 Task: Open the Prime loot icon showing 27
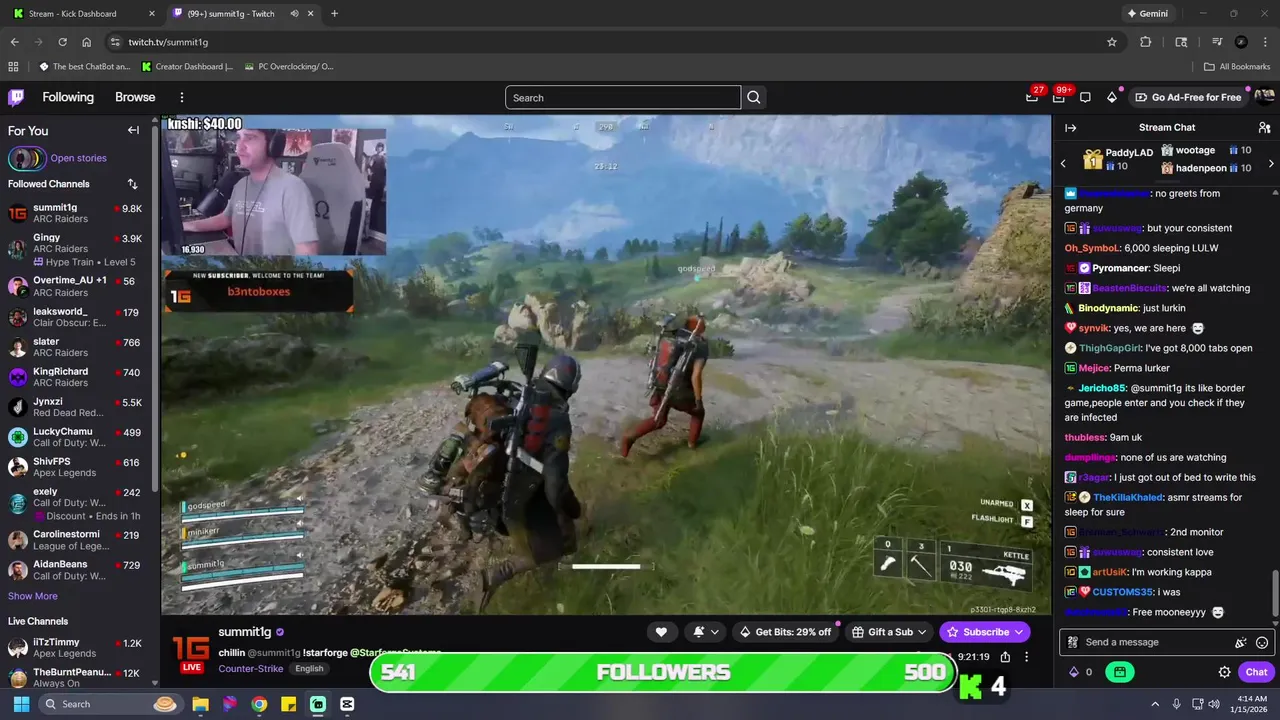coord(1032,97)
